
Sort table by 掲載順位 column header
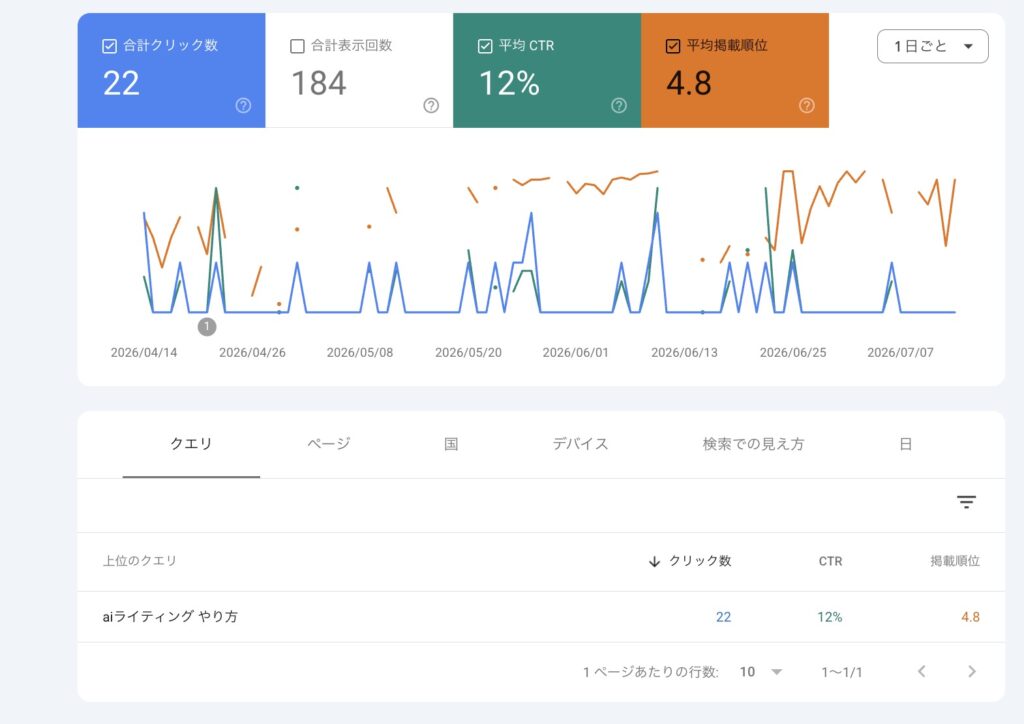[x=955, y=561]
